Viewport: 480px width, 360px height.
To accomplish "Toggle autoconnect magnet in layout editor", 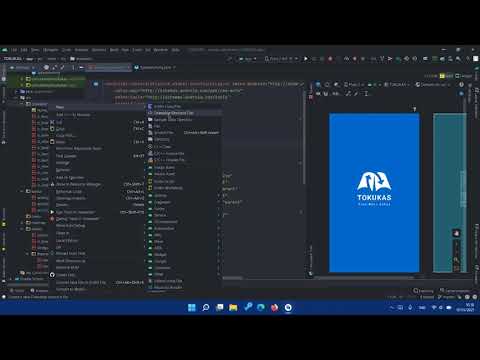I will pos(326,94).
